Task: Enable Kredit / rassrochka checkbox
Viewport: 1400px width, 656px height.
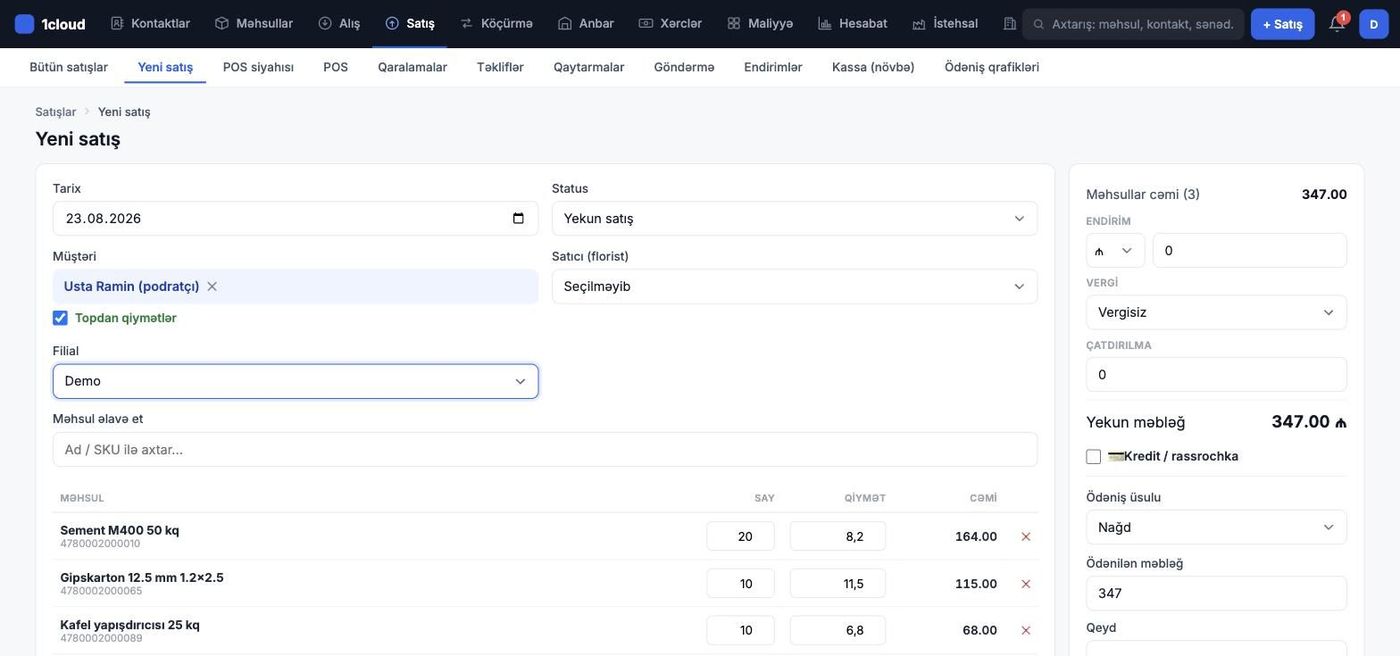Action: (x=1094, y=457)
